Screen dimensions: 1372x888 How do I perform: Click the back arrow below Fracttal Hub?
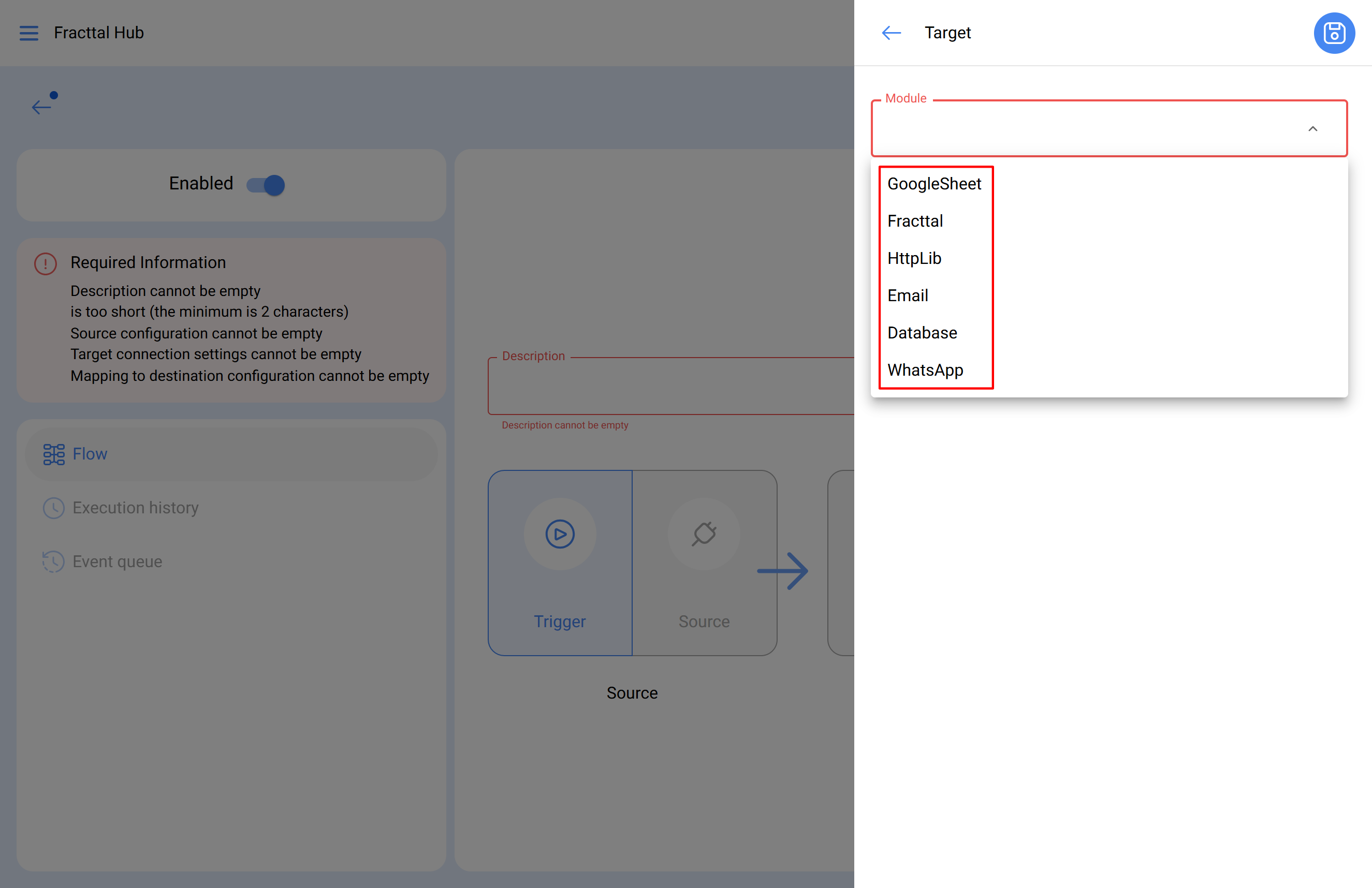[x=41, y=107]
